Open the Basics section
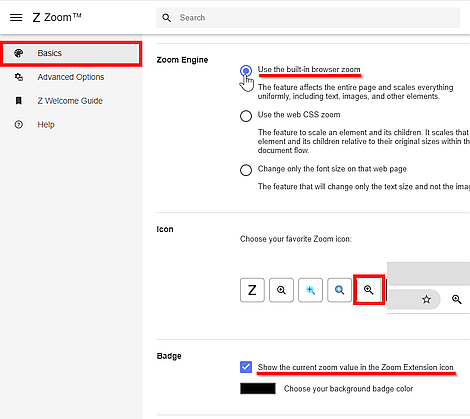Viewport: 470px width, 419px height. pyautogui.click(x=71, y=53)
